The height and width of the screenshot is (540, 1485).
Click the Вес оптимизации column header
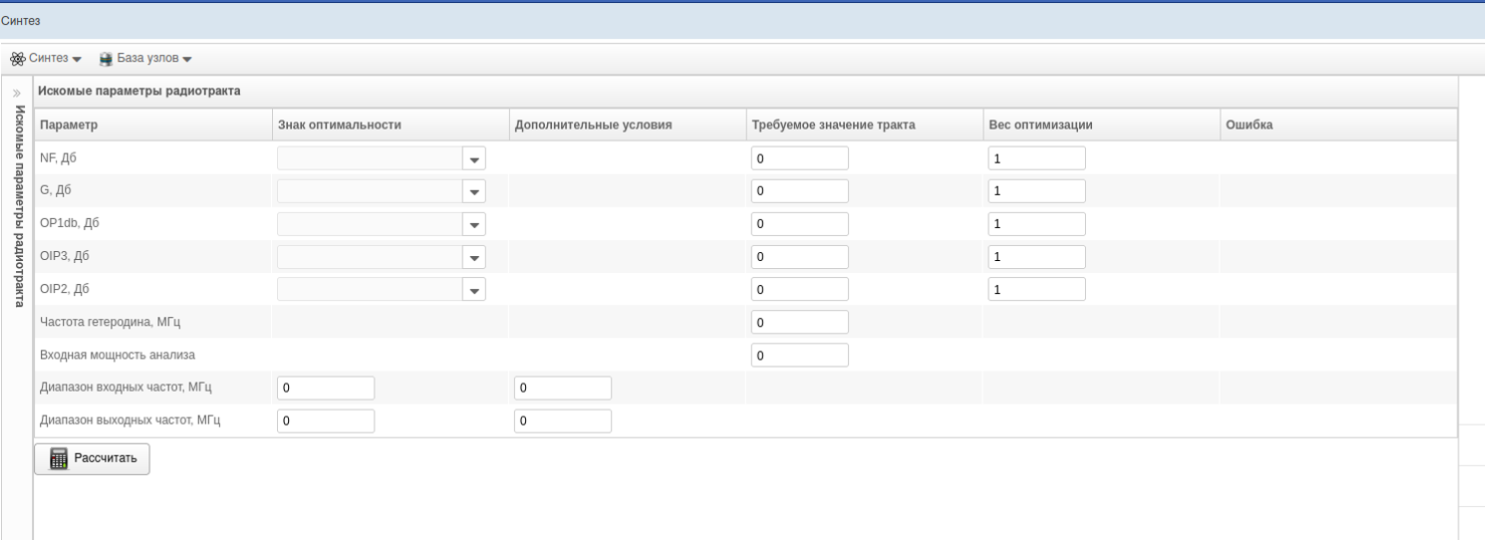[1039, 125]
